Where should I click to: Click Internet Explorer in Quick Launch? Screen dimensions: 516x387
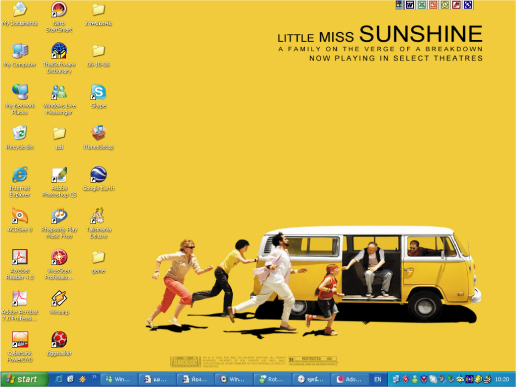pos(59,379)
